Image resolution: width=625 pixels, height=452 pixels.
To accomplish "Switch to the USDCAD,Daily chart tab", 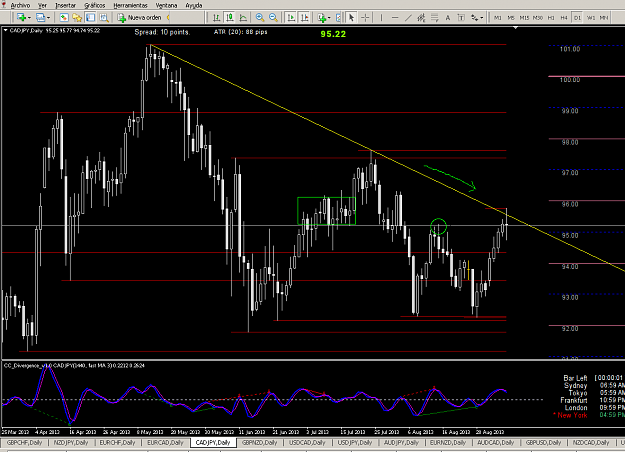I will click(x=307, y=442).
